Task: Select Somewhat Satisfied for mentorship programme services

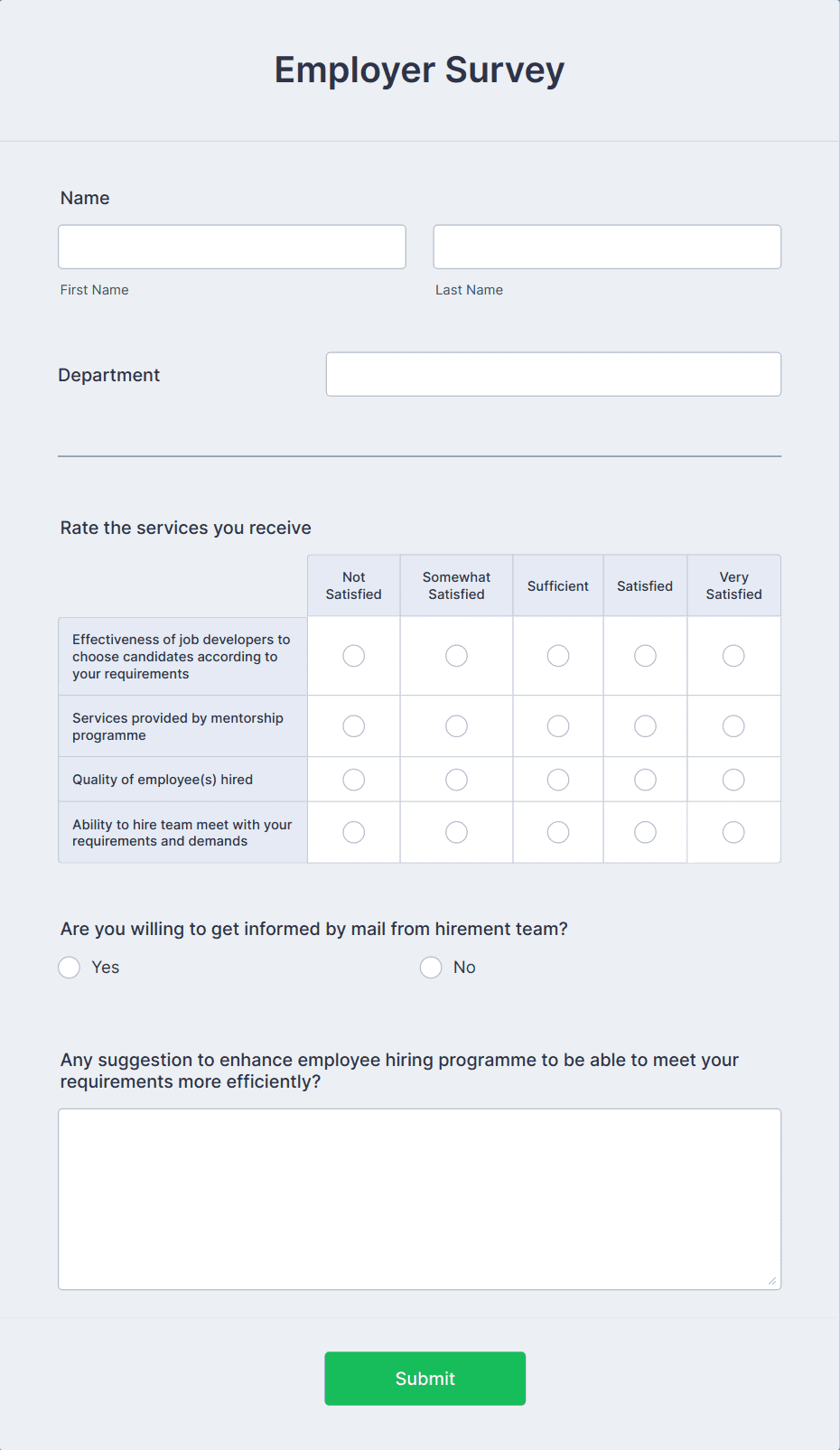Action: pyautogui.click(x=456, y=725)
